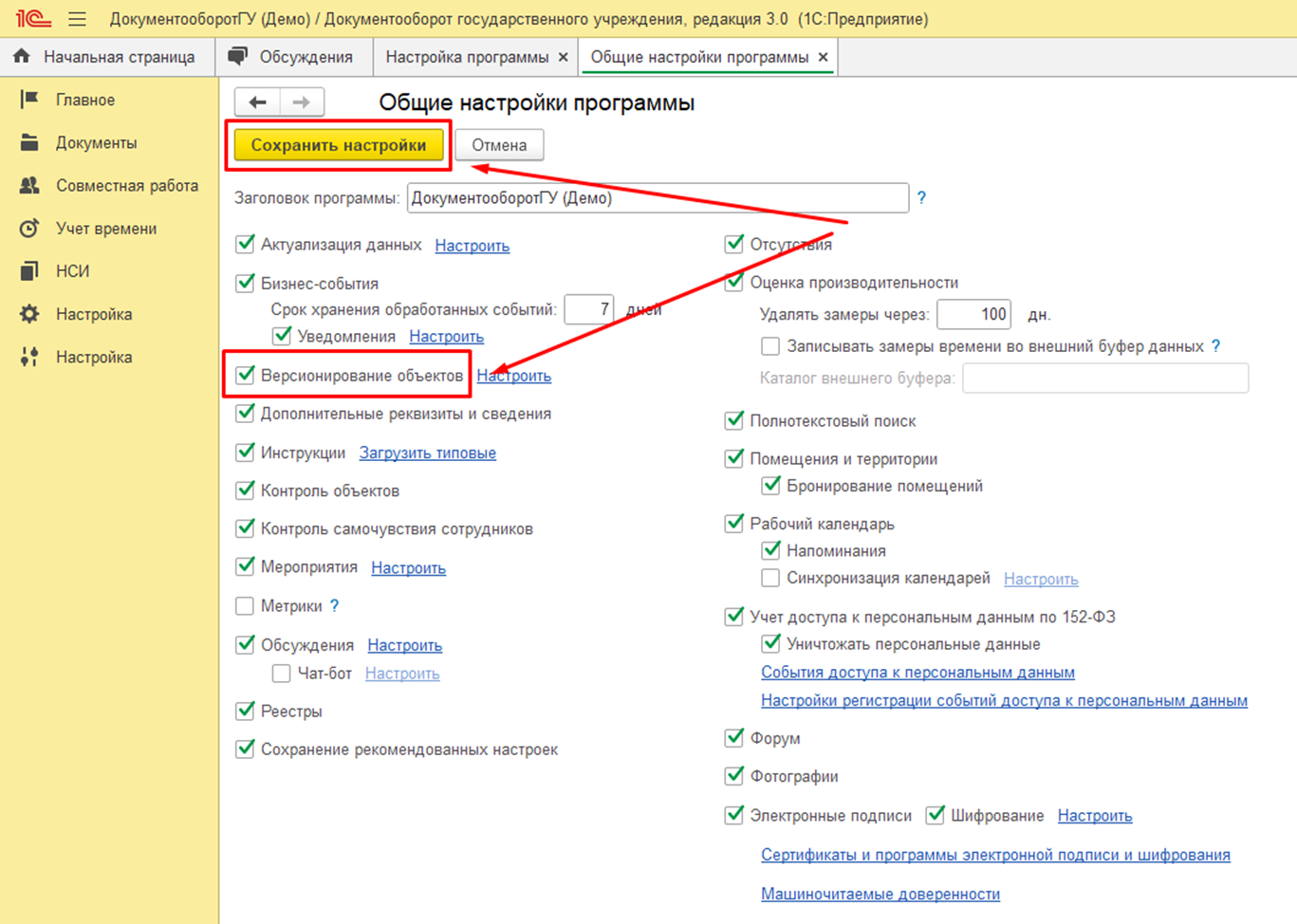
Task: Enable the Чат-бот checkbox
Action: [x=282, y=673]
